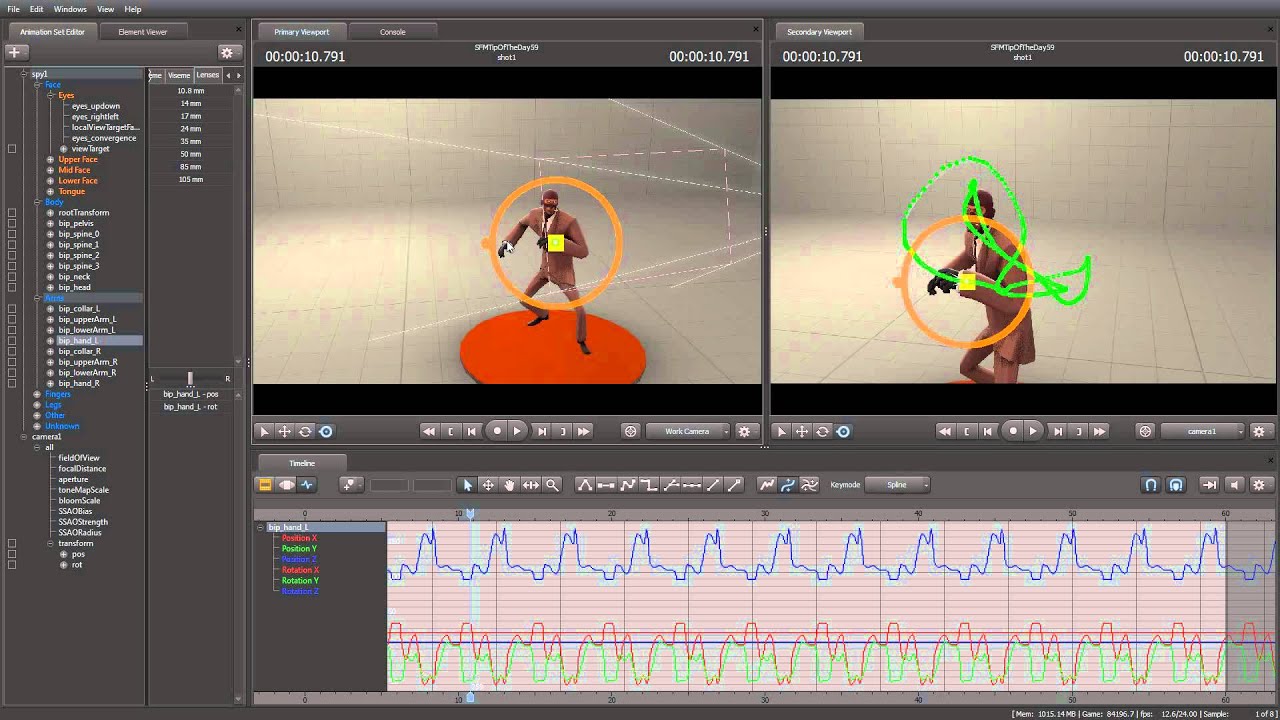Image resolution: width=1280 pixels, height=720 pixels.
Task: Click the bookmark/key insert tool in timeline
Action: pyautogui.click(x=349, y=485)
